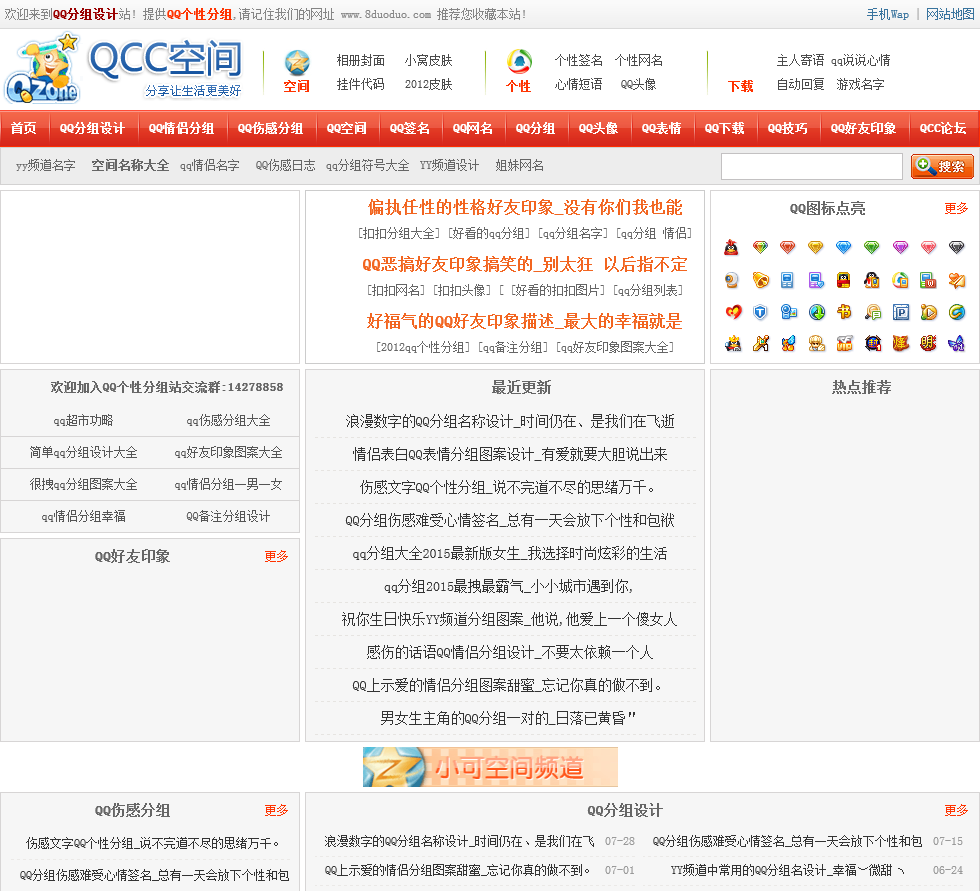Click the 空间 star globe icon
The width and height of the screenshot is (980, 891).
coord(297,62)
